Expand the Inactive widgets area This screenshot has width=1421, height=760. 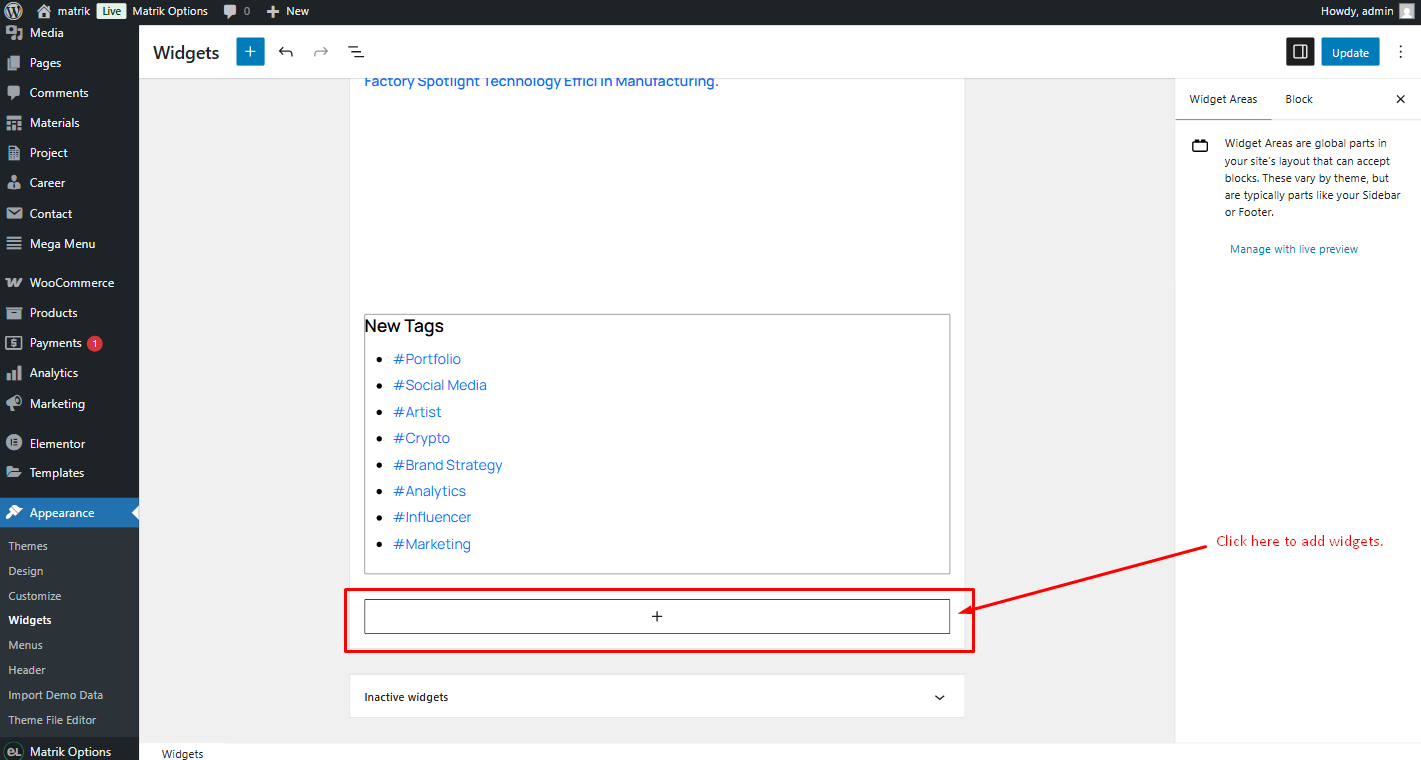point(657,697)
